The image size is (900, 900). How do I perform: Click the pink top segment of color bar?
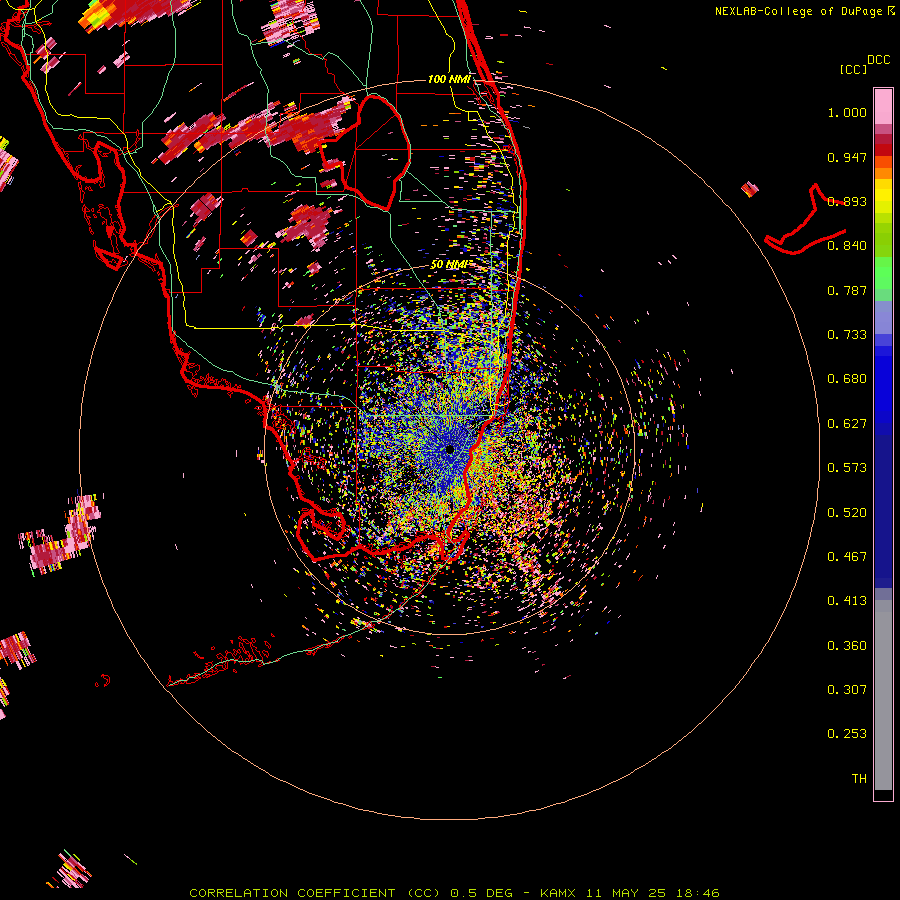coord(883,107)
